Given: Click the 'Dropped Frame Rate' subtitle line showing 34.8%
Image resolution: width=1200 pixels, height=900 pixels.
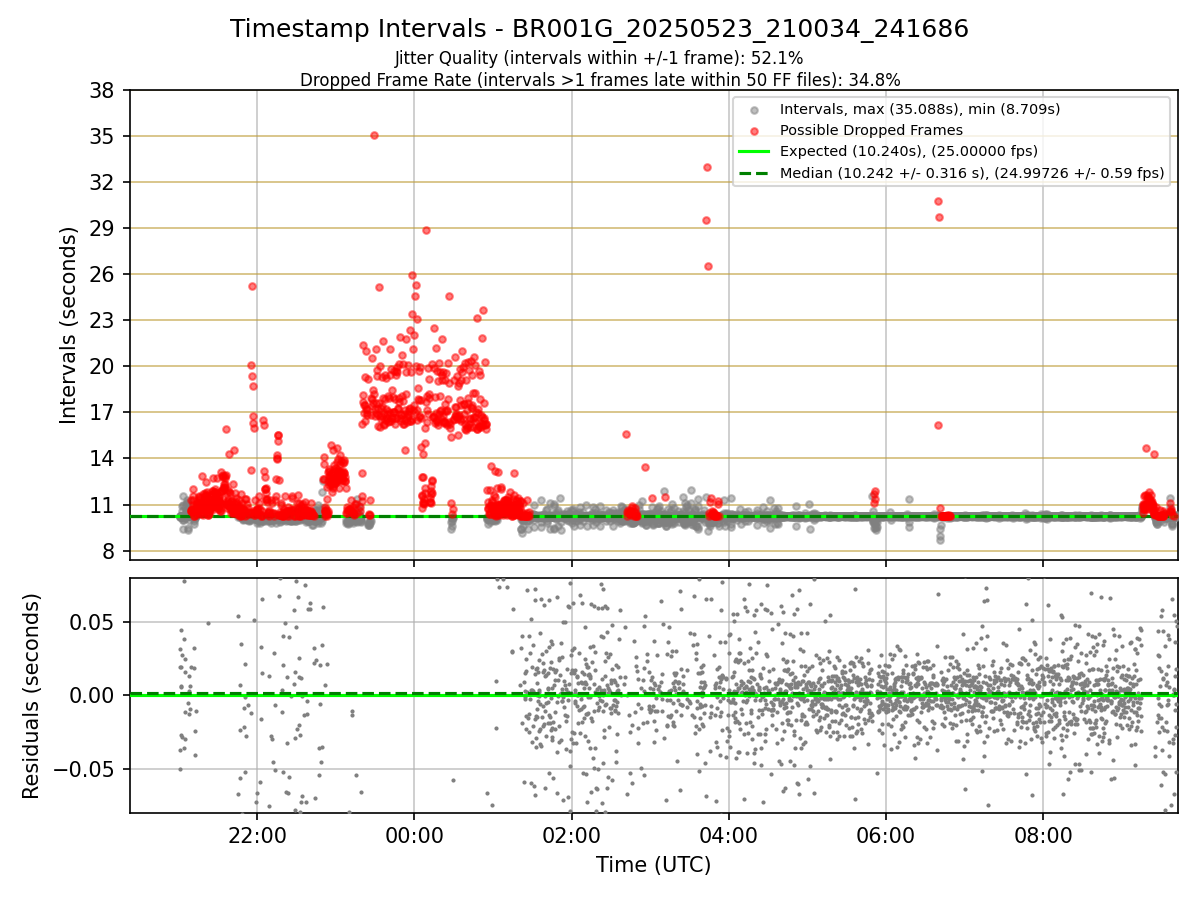Looking at the screenshot, I should 600,79.
